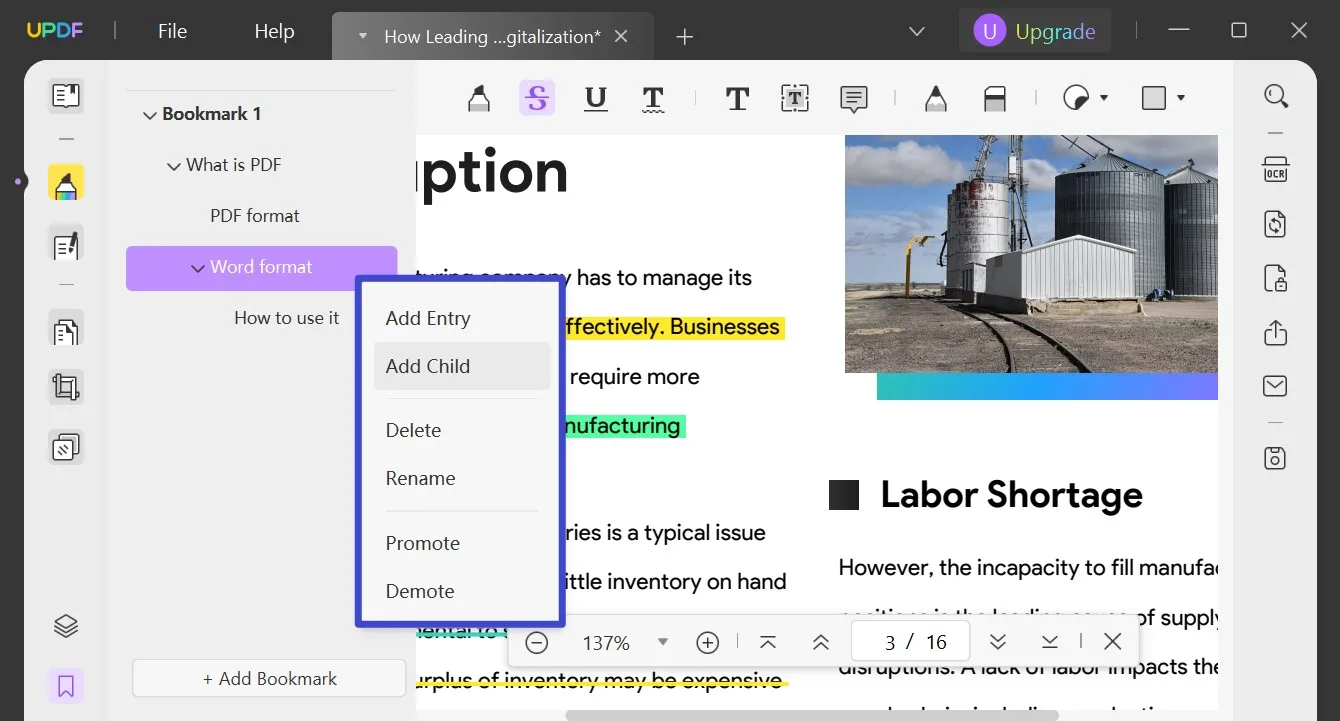
Task: Collapse the What is PDF bookmark
Action: 172,164
